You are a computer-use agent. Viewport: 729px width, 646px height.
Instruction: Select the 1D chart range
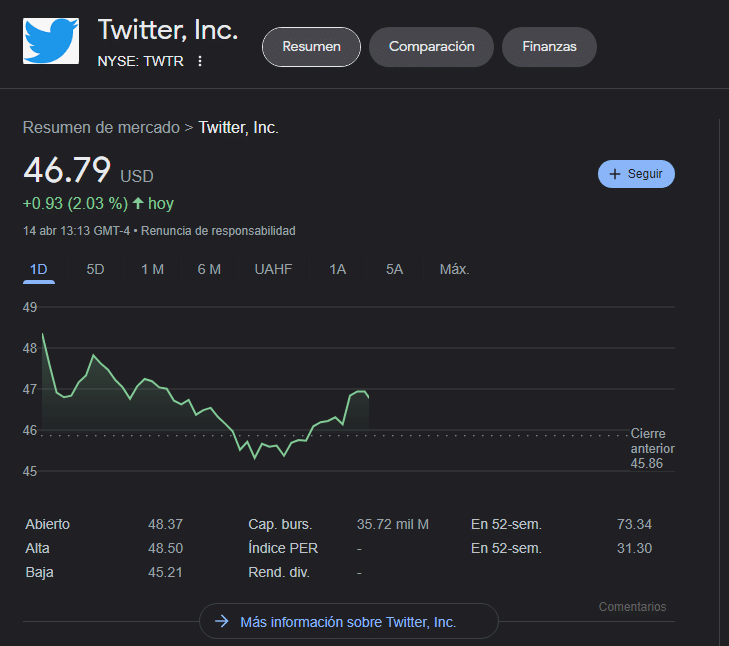[x=39, y=269]
